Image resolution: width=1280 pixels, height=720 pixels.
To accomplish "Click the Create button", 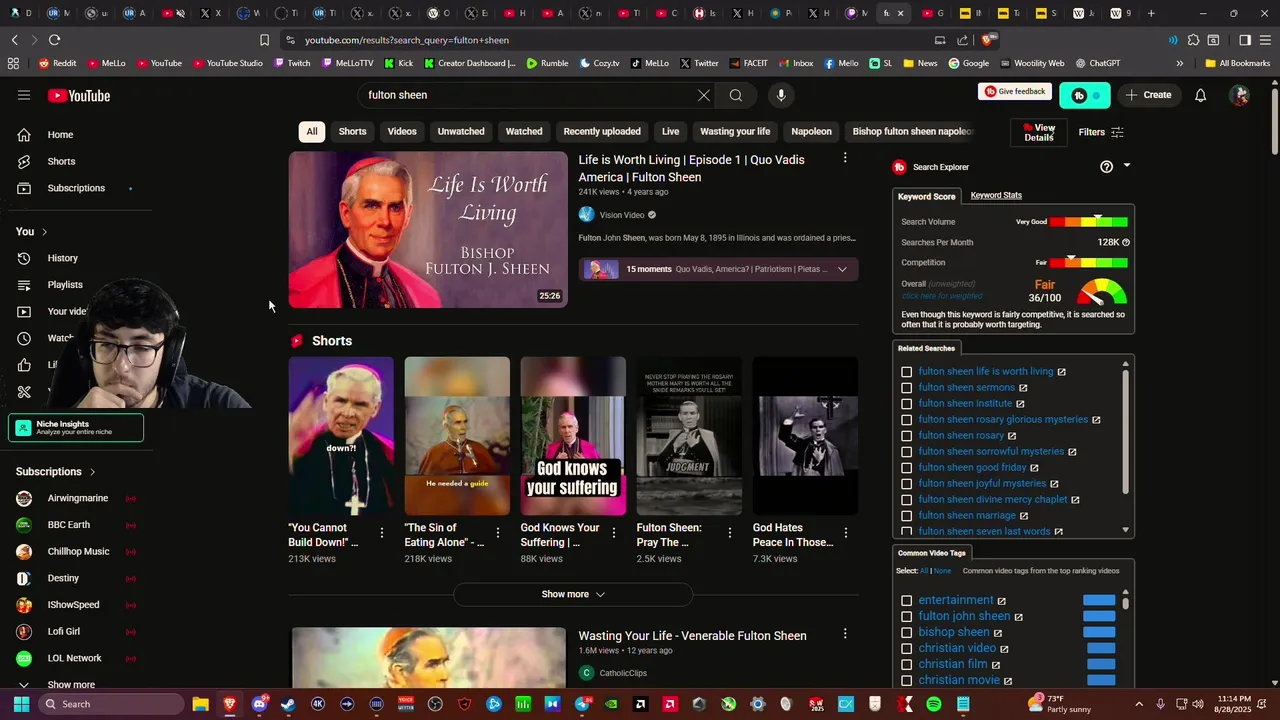I will pos(1148,95).
